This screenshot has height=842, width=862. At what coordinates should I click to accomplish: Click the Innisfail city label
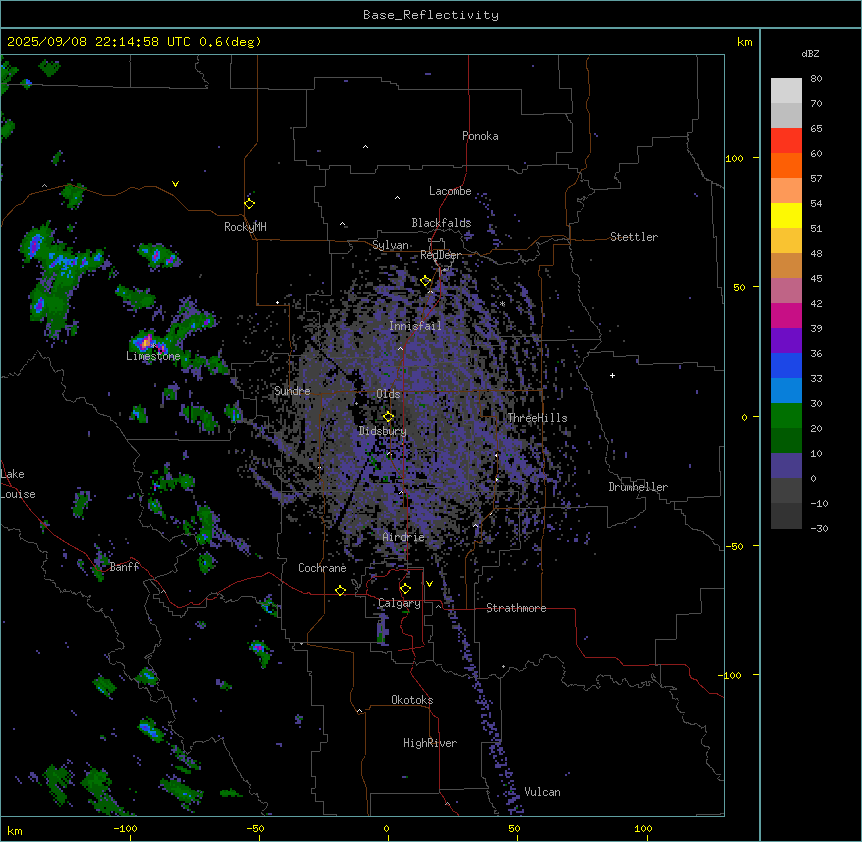(415, 326)
